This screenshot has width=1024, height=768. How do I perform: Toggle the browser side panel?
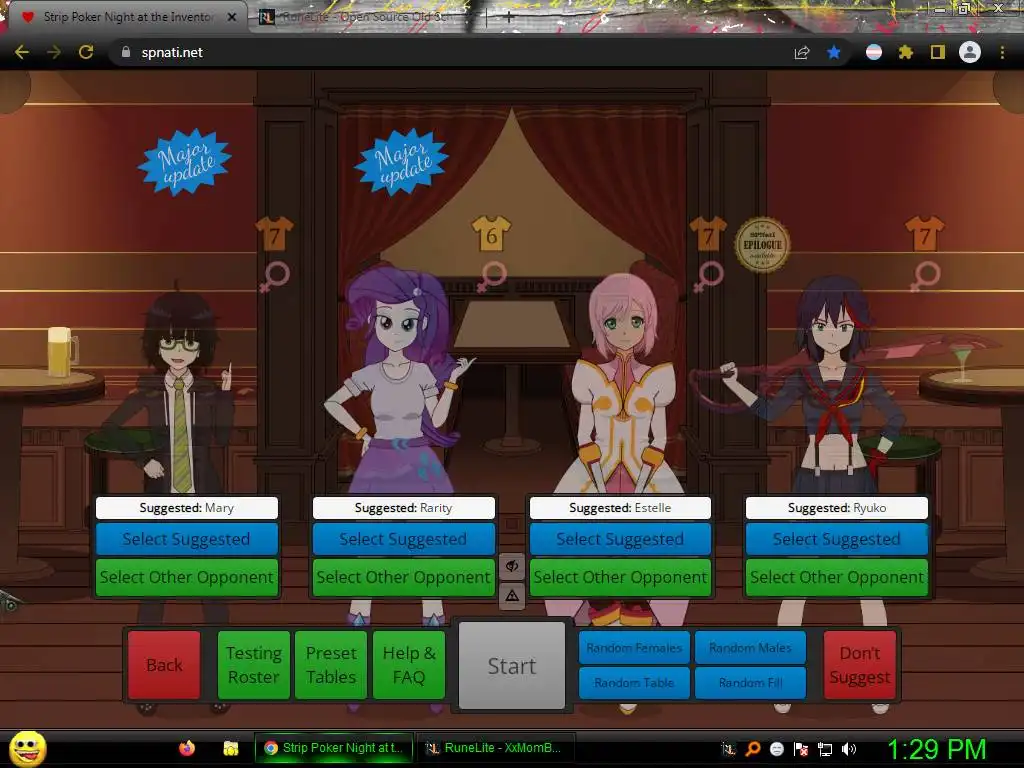click(x=938, y=52)
